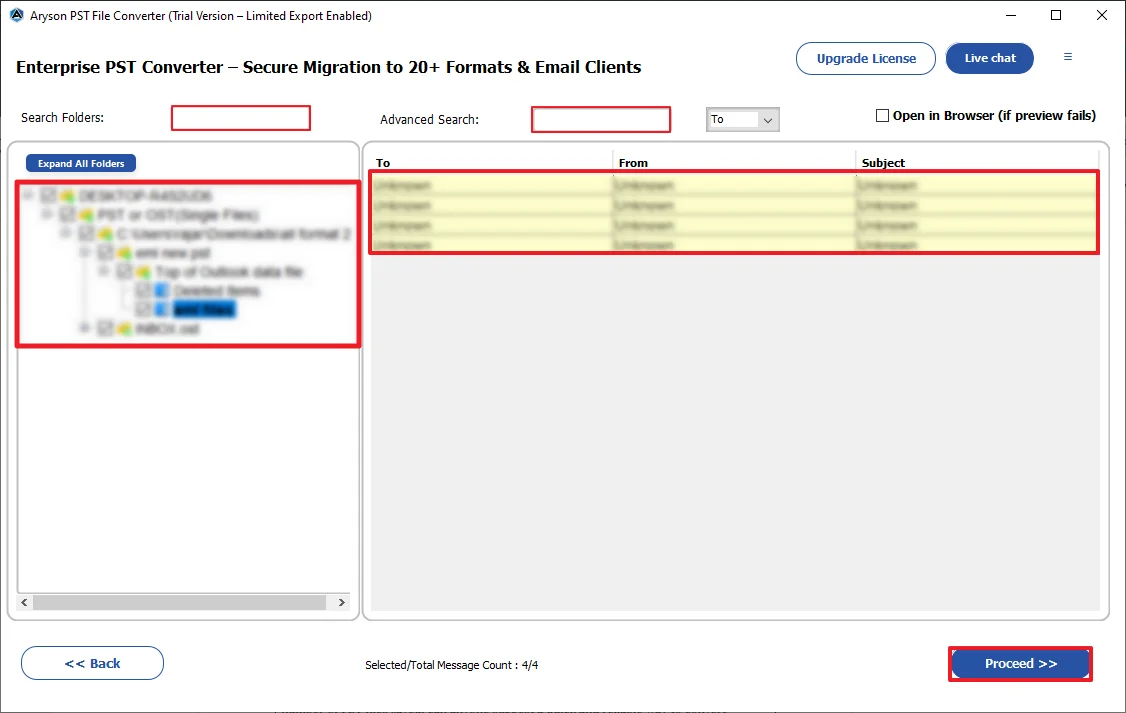
Task: Click folder icon of INBOX.ost node
Action: coord(124,329)
